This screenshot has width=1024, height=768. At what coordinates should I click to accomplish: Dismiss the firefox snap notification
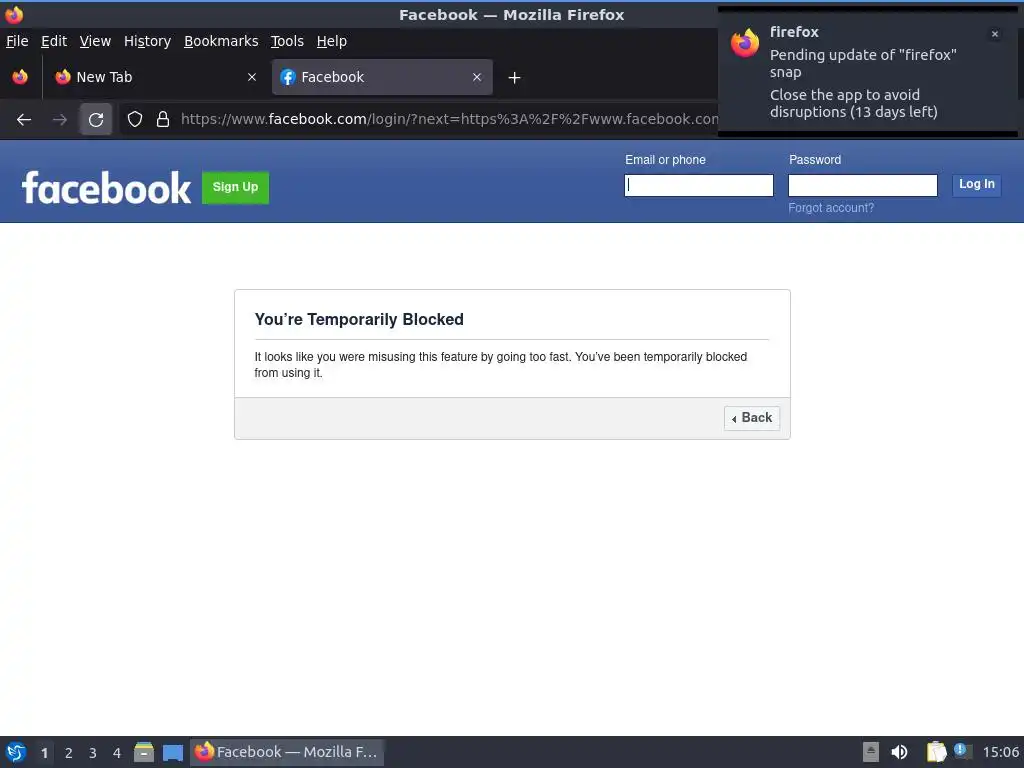995,34
